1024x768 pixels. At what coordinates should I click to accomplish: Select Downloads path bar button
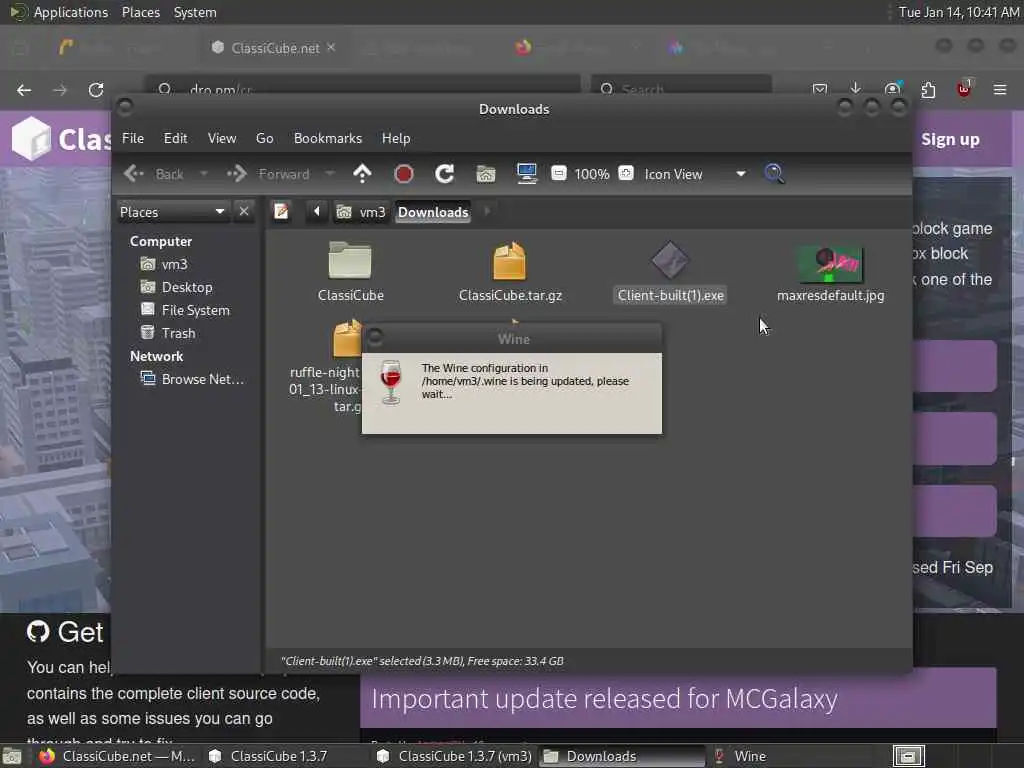pyautogui.click(x=433, y=212)
